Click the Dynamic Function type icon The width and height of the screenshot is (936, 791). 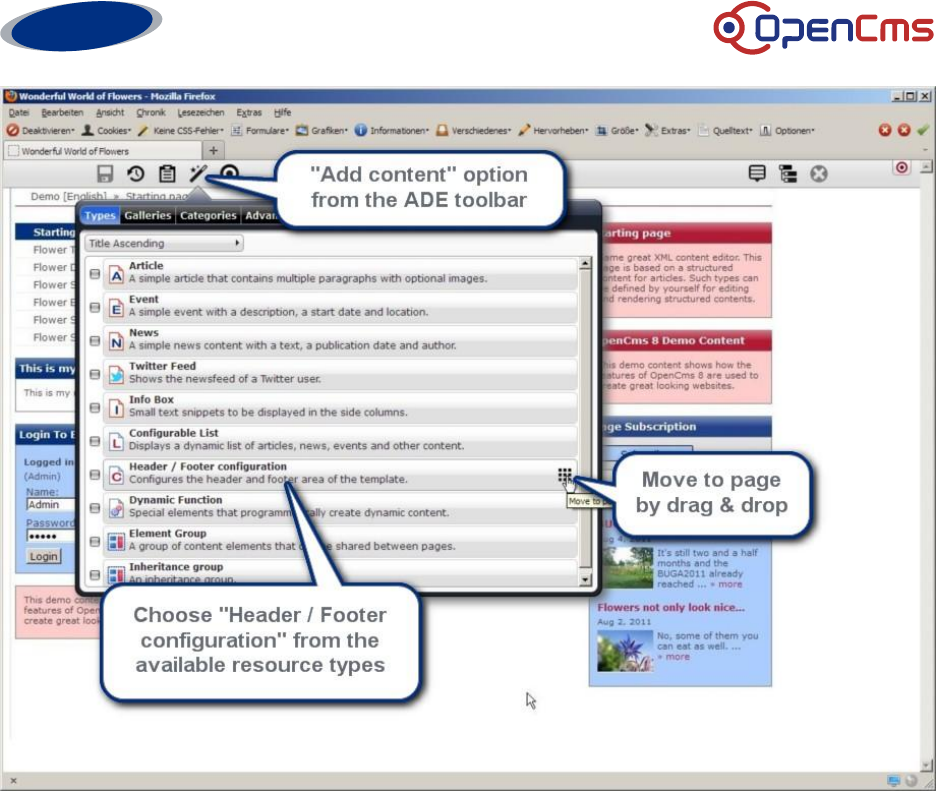click(116, 510)
